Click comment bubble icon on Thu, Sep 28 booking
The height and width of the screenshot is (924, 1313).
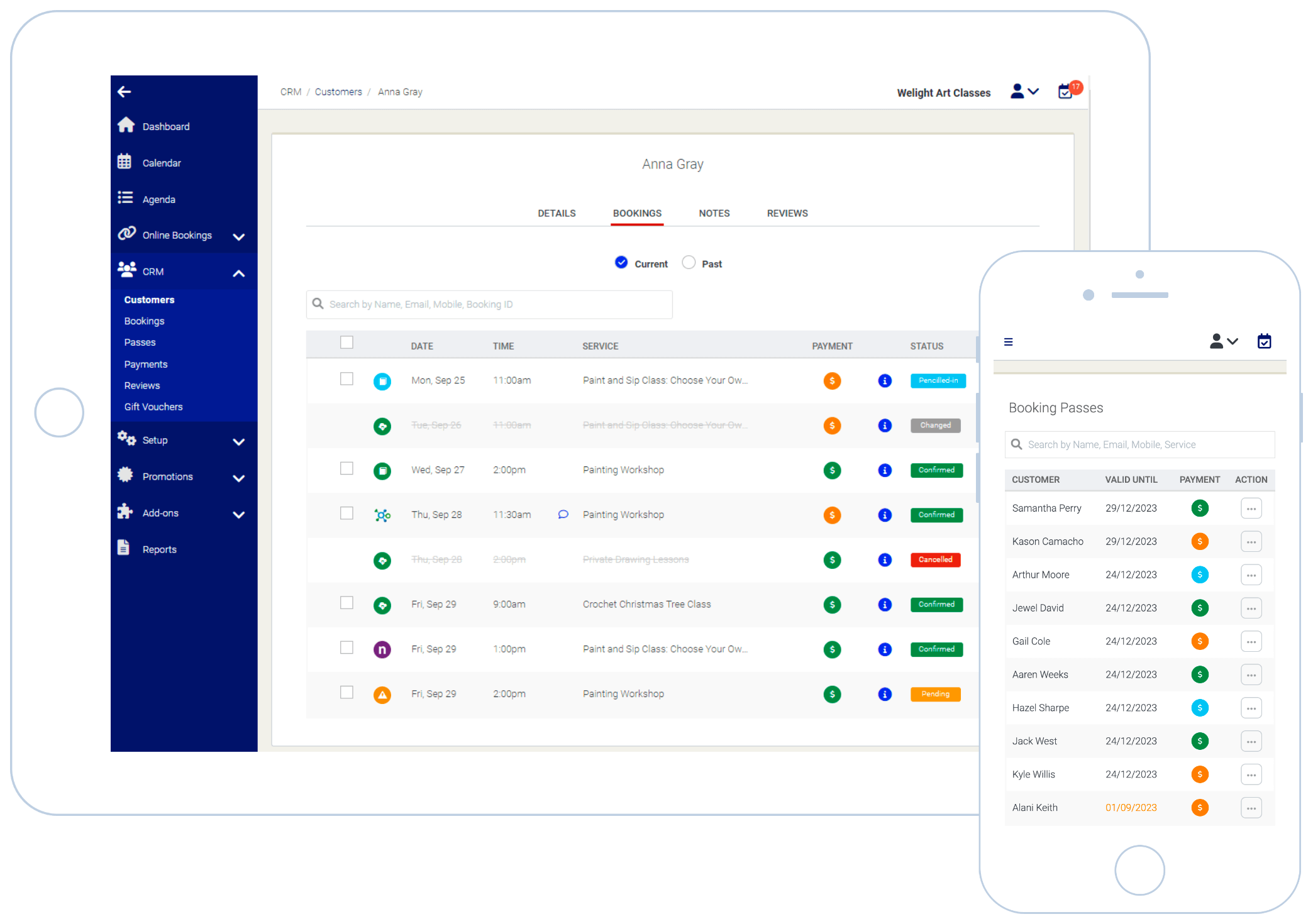click(563, 515)
